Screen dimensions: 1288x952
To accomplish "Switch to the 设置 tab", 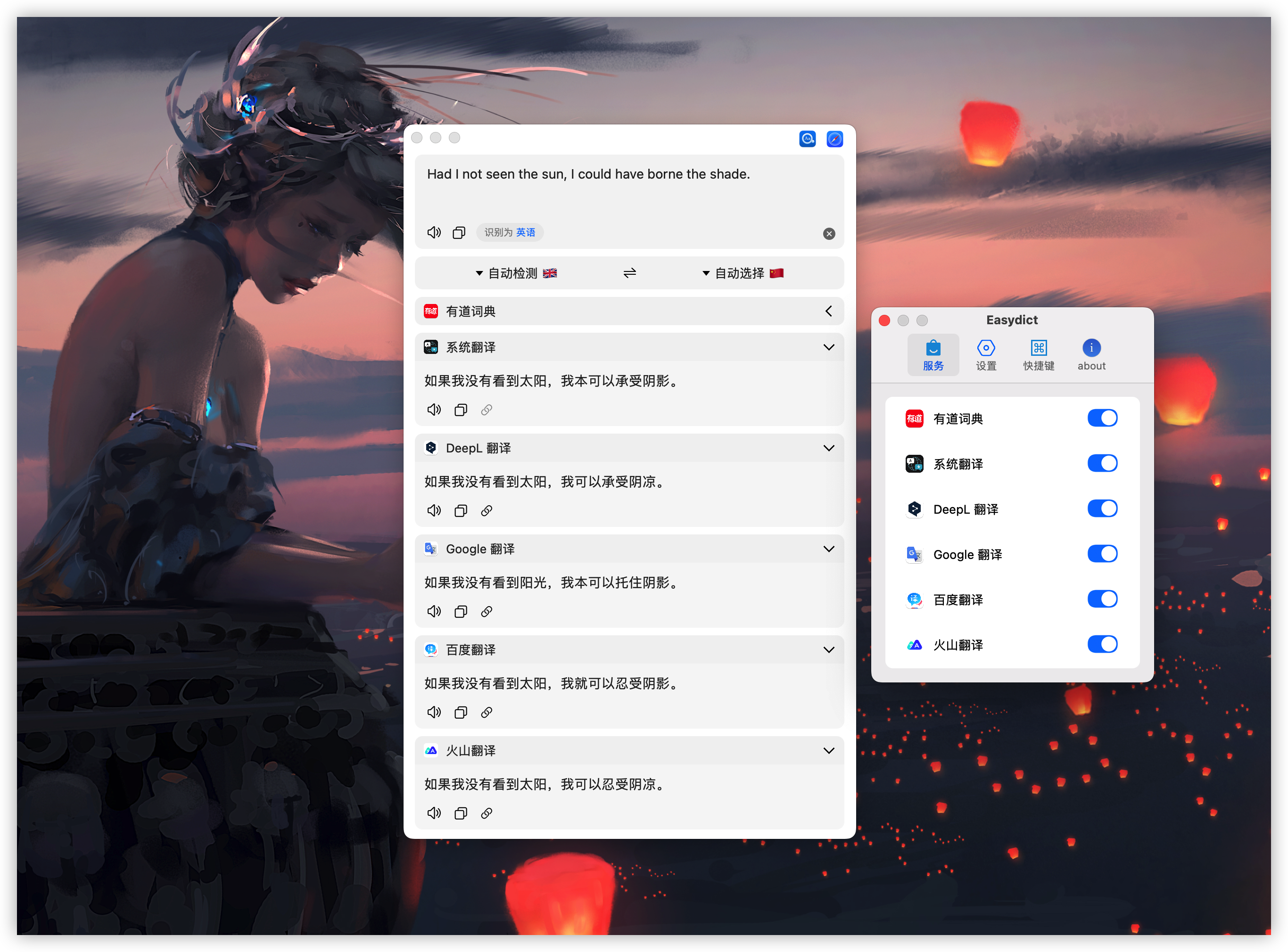I will [985, 355].
